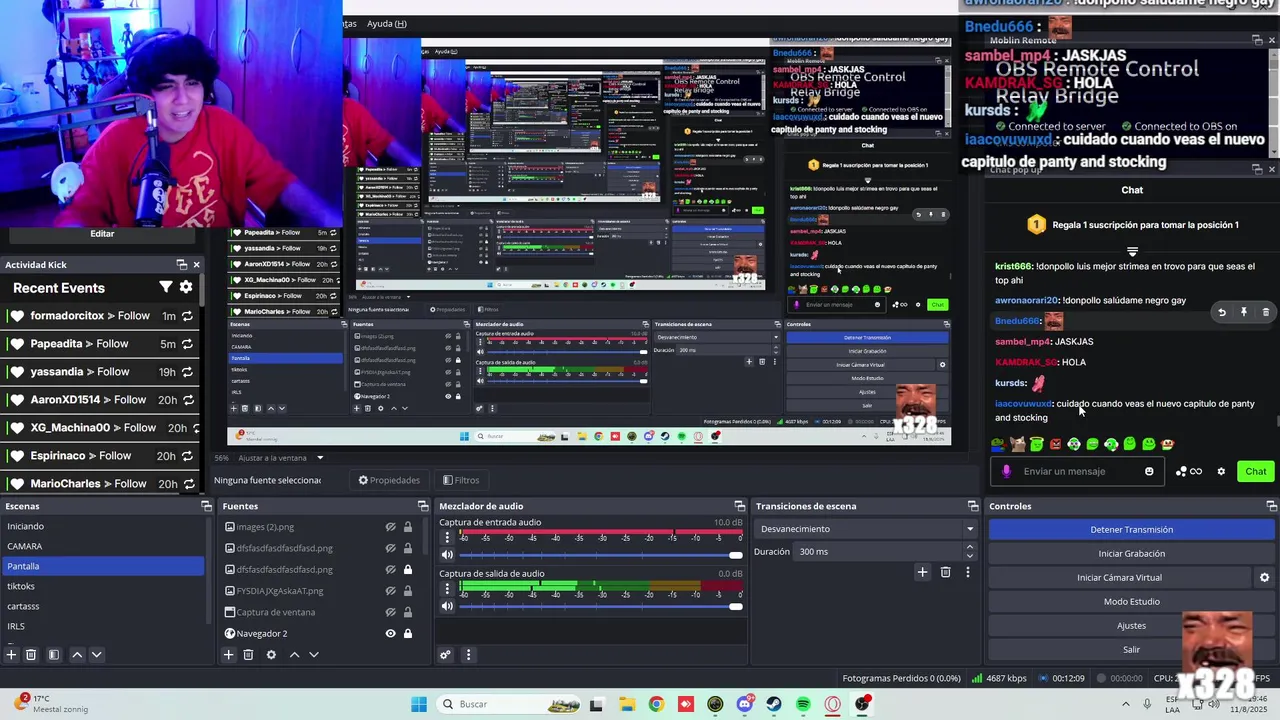Mute Captura de entrada audio
The image size is (1280, 720).
[x=448, y=554]
